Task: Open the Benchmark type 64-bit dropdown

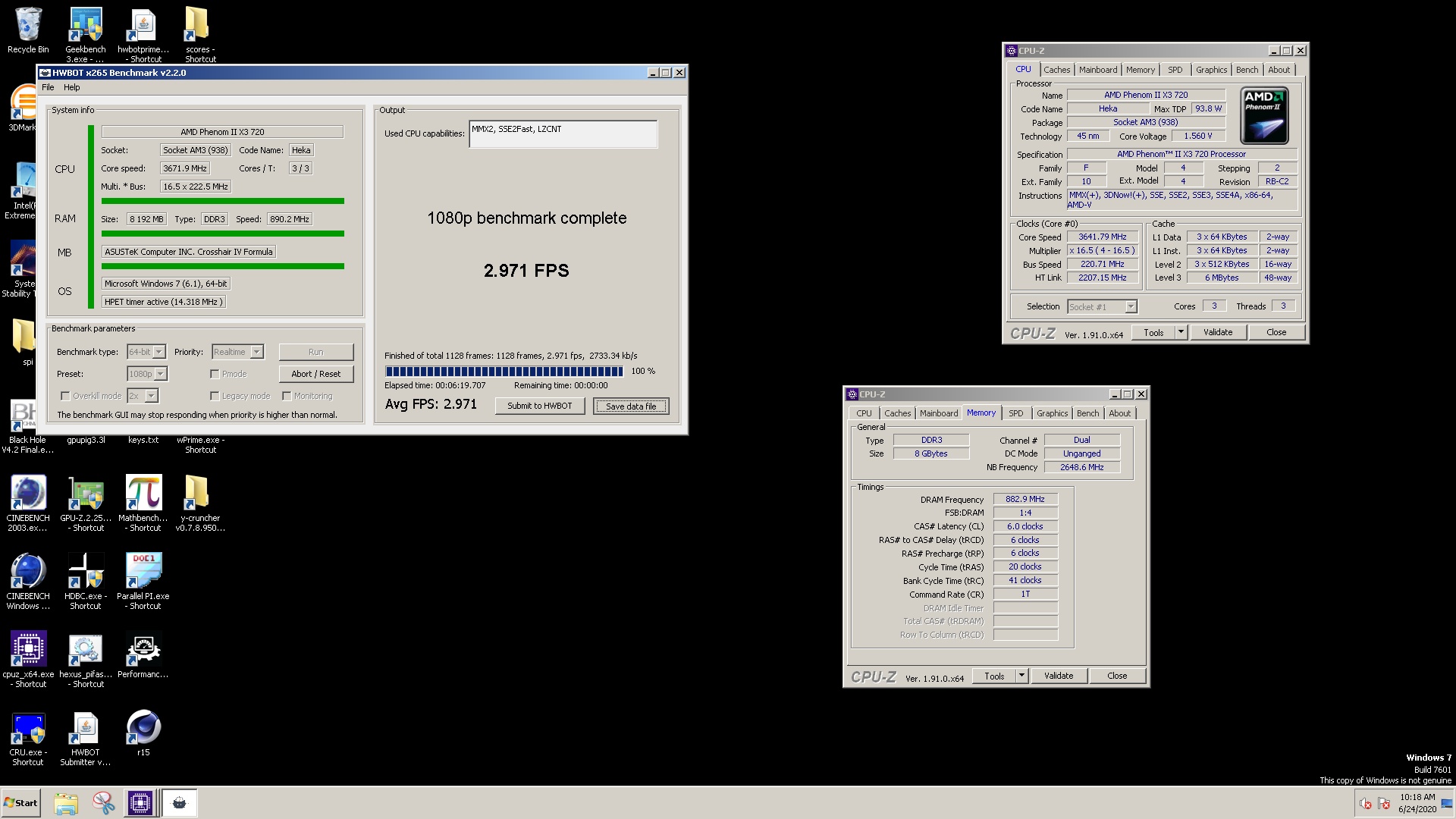Action: 146,352
